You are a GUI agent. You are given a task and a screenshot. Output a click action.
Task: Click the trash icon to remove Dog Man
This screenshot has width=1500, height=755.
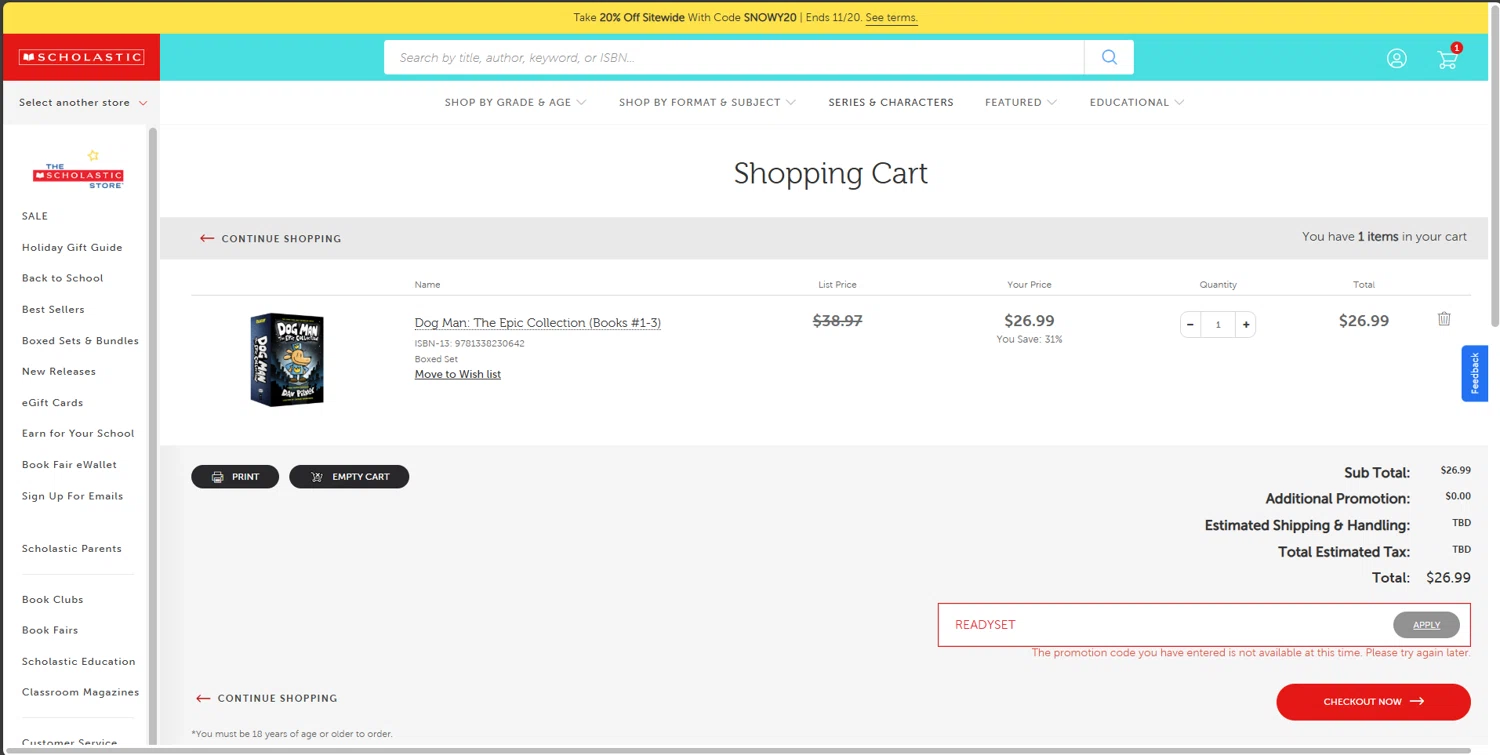click(1444, 319)
